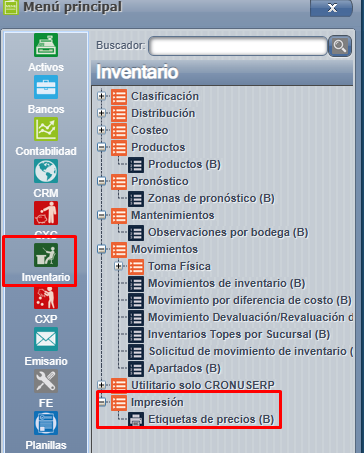Open Etiquetas de precios (B)
The image size is (364, 453).
(211, 419)
